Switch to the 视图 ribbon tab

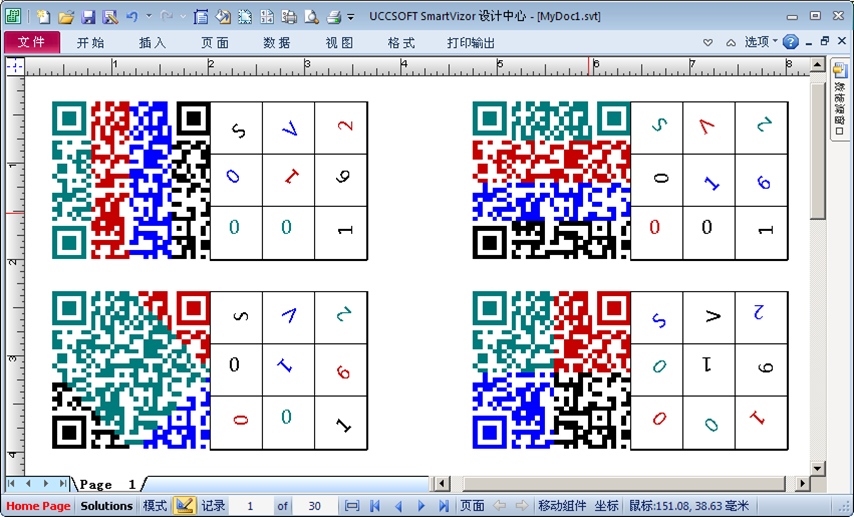point(340,42)
